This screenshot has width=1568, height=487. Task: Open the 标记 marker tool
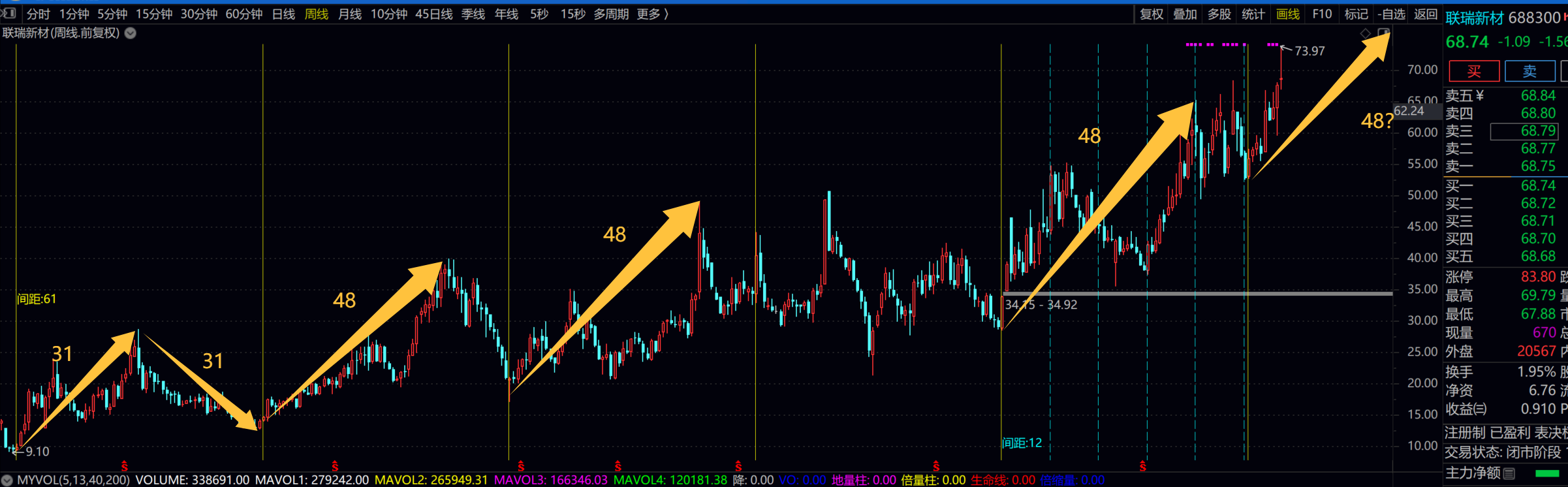click(1356, 14)
